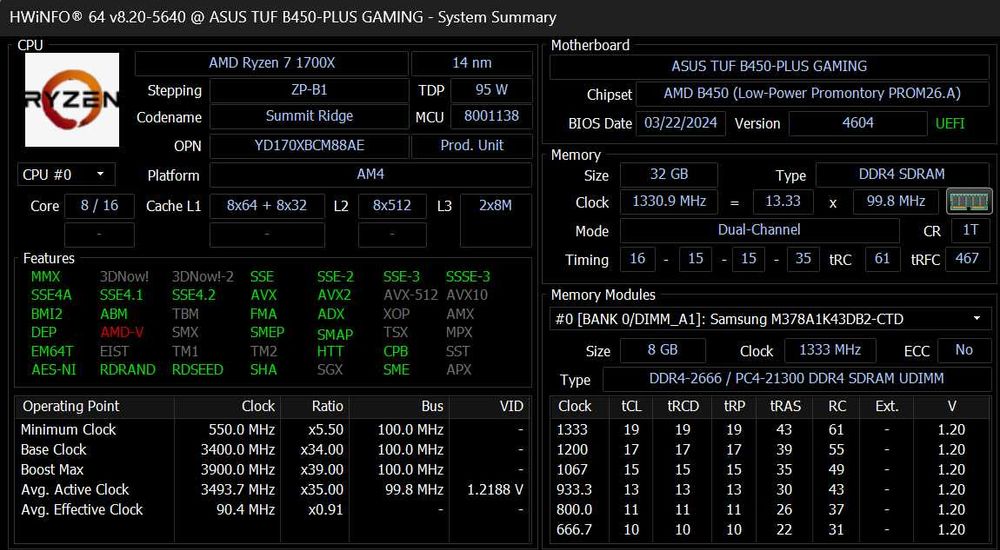Click the 1T command rate field
This screenshot has width=1000, height=550.
(x=970, y=230)
